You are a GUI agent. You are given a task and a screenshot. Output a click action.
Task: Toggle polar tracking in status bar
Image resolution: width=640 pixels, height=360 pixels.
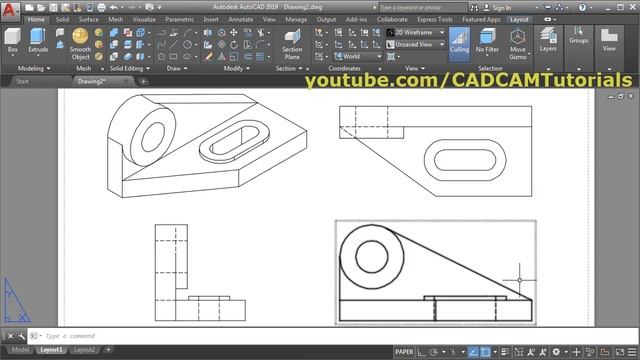(x=433, y=352)
